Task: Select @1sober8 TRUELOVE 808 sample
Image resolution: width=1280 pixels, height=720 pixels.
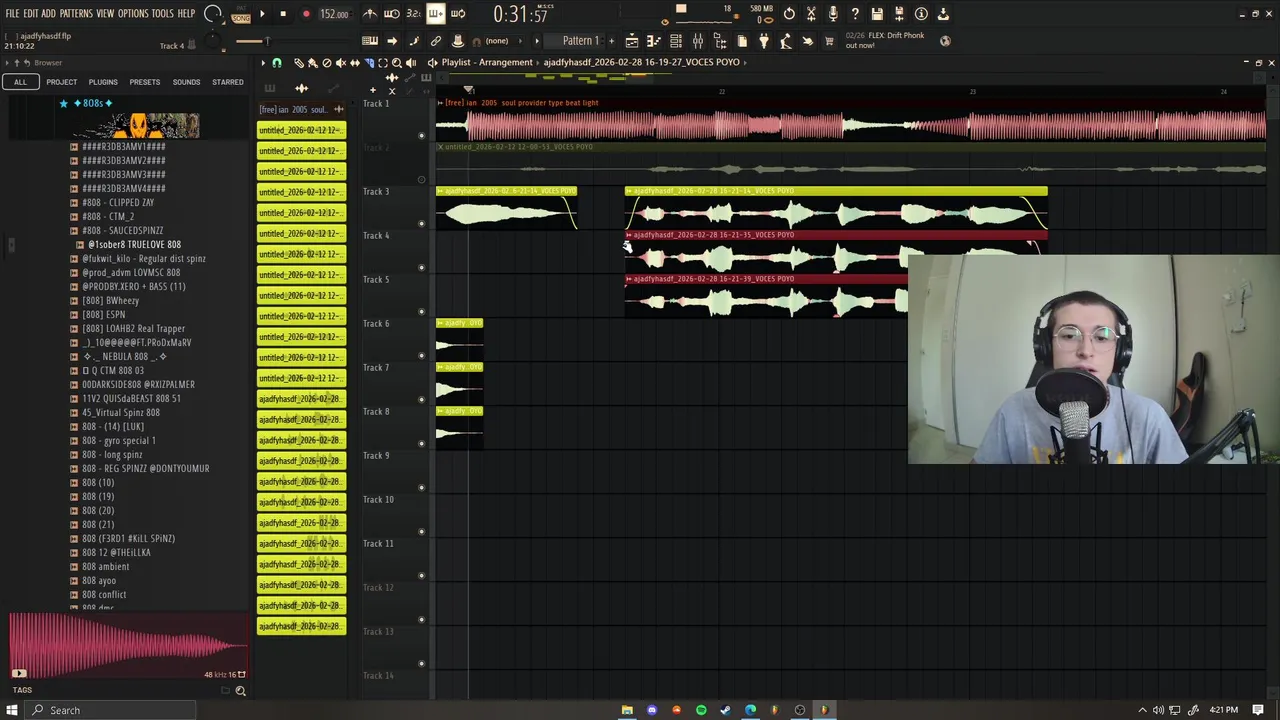Action: point(134,244)
